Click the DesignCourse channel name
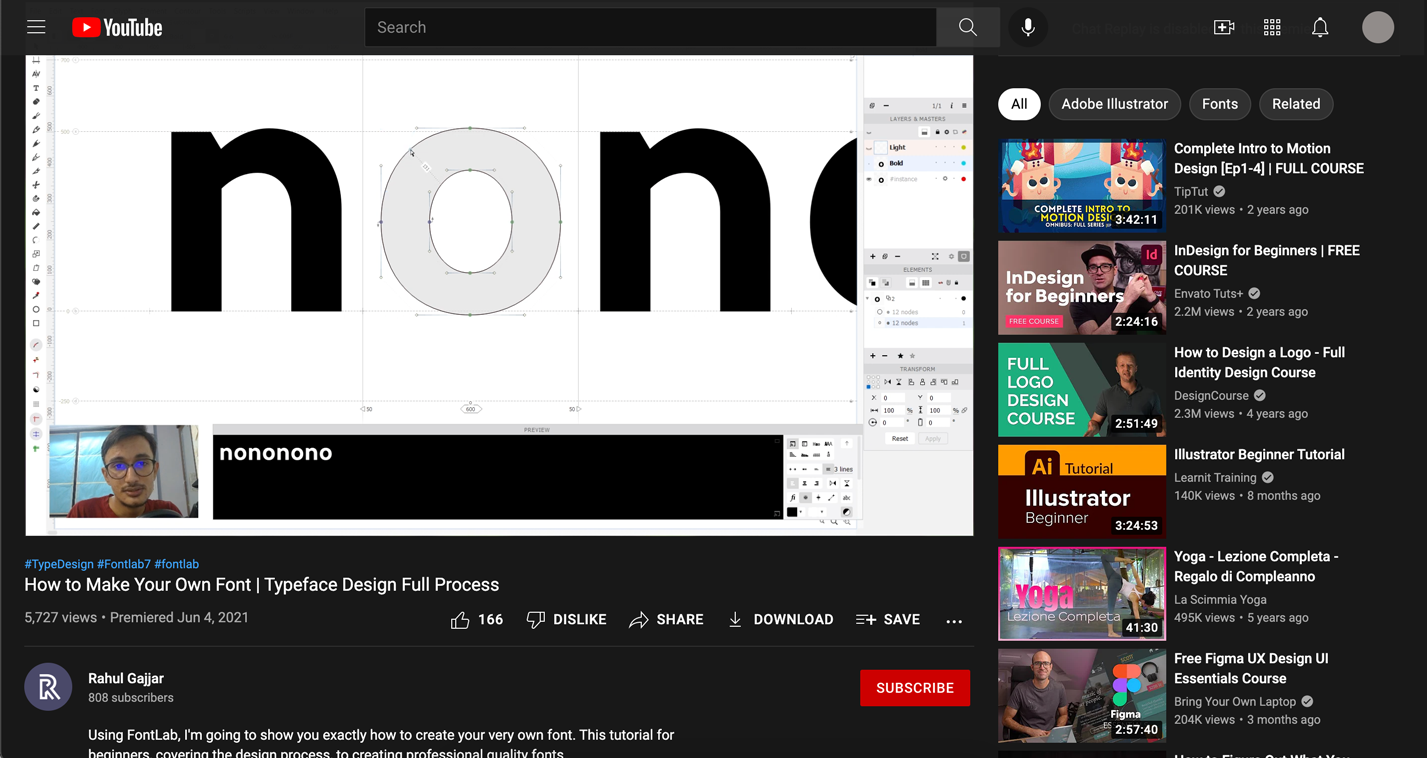 click(x=1211, y=395)
